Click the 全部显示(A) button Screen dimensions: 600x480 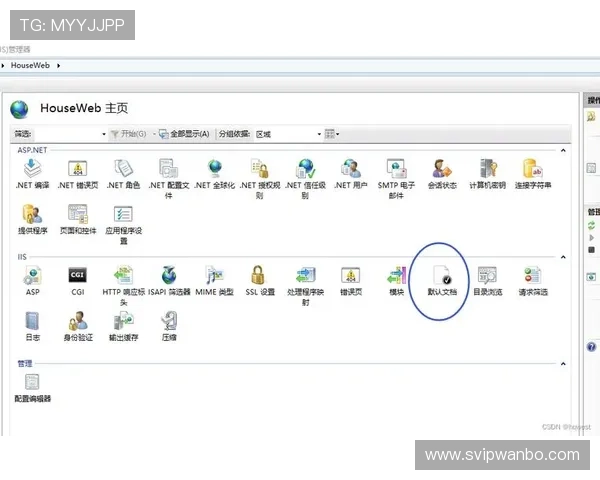[184, 134]
